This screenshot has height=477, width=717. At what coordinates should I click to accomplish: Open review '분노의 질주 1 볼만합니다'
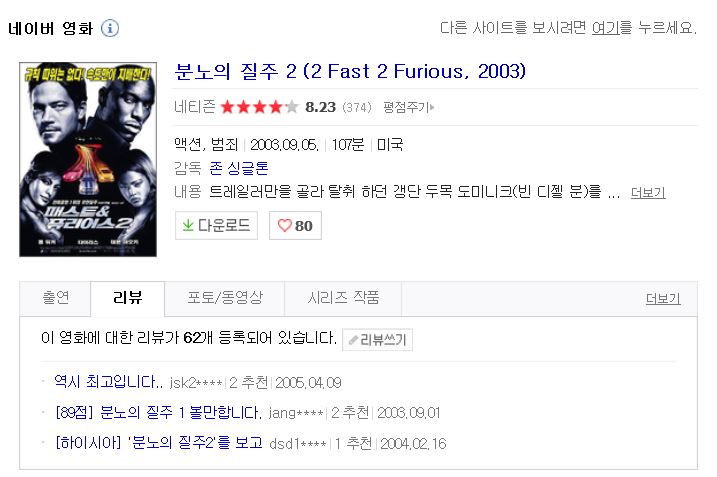[159, 412]
